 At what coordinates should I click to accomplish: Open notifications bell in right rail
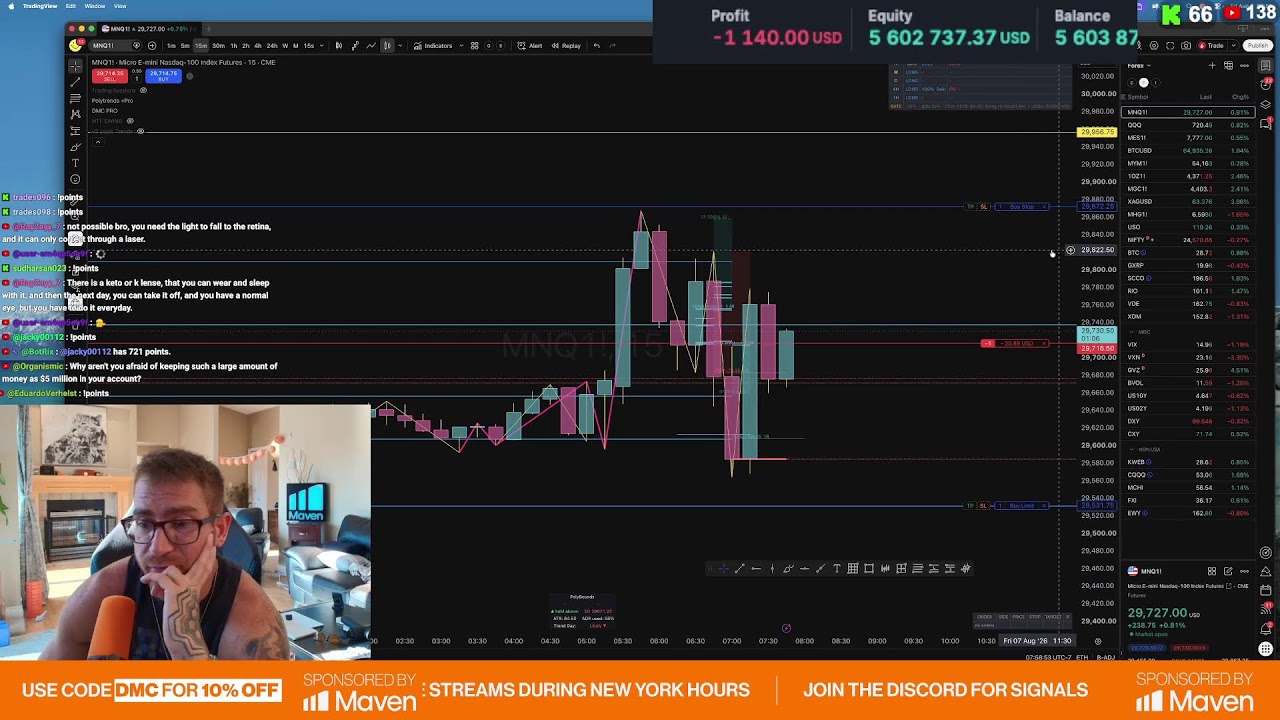[x=1265, y=630]
